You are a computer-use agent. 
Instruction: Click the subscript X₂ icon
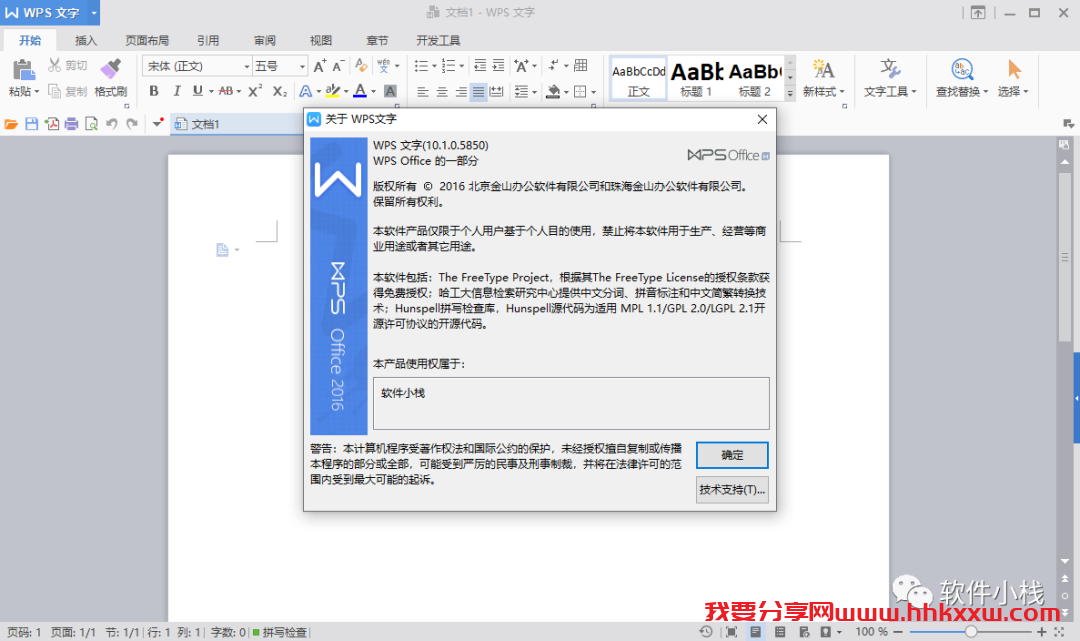(279, 91)
